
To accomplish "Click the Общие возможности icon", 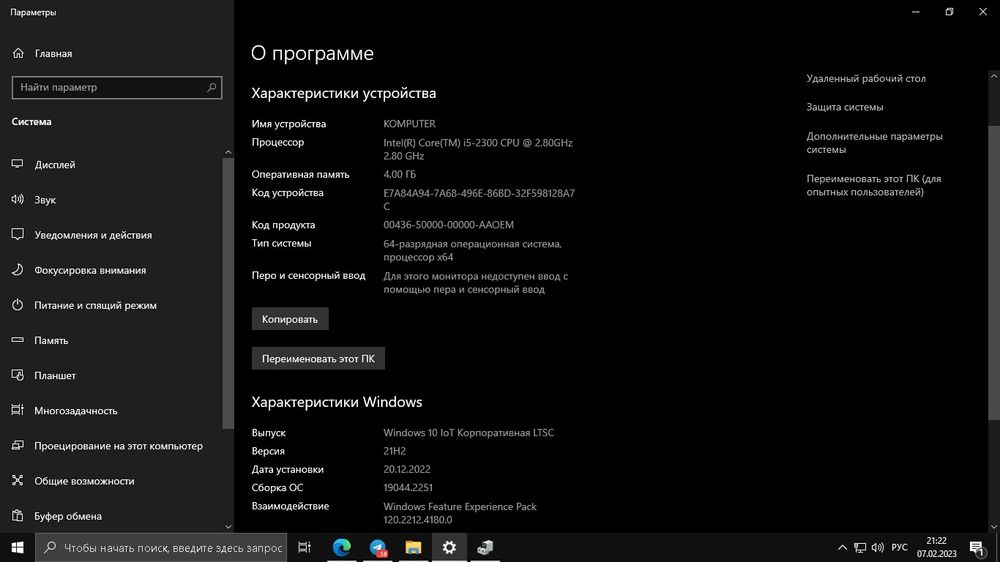I will [x=17, y=480].
